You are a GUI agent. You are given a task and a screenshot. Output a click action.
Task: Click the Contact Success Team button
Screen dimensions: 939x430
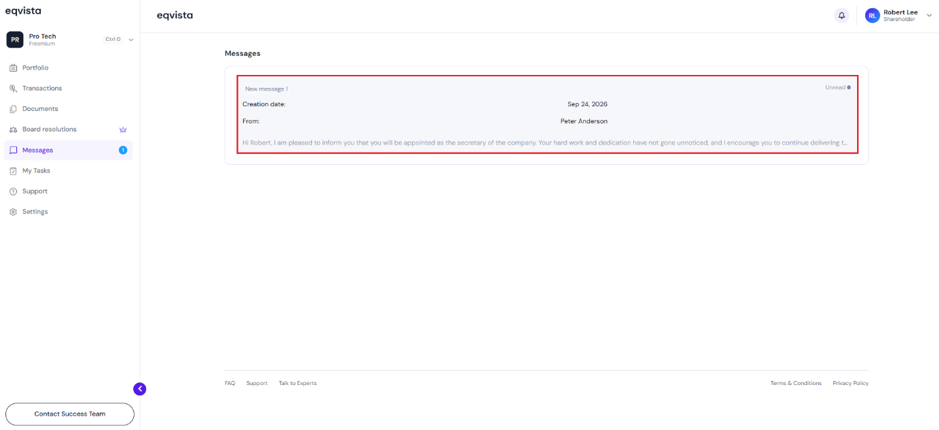click(x=69, y=414)
